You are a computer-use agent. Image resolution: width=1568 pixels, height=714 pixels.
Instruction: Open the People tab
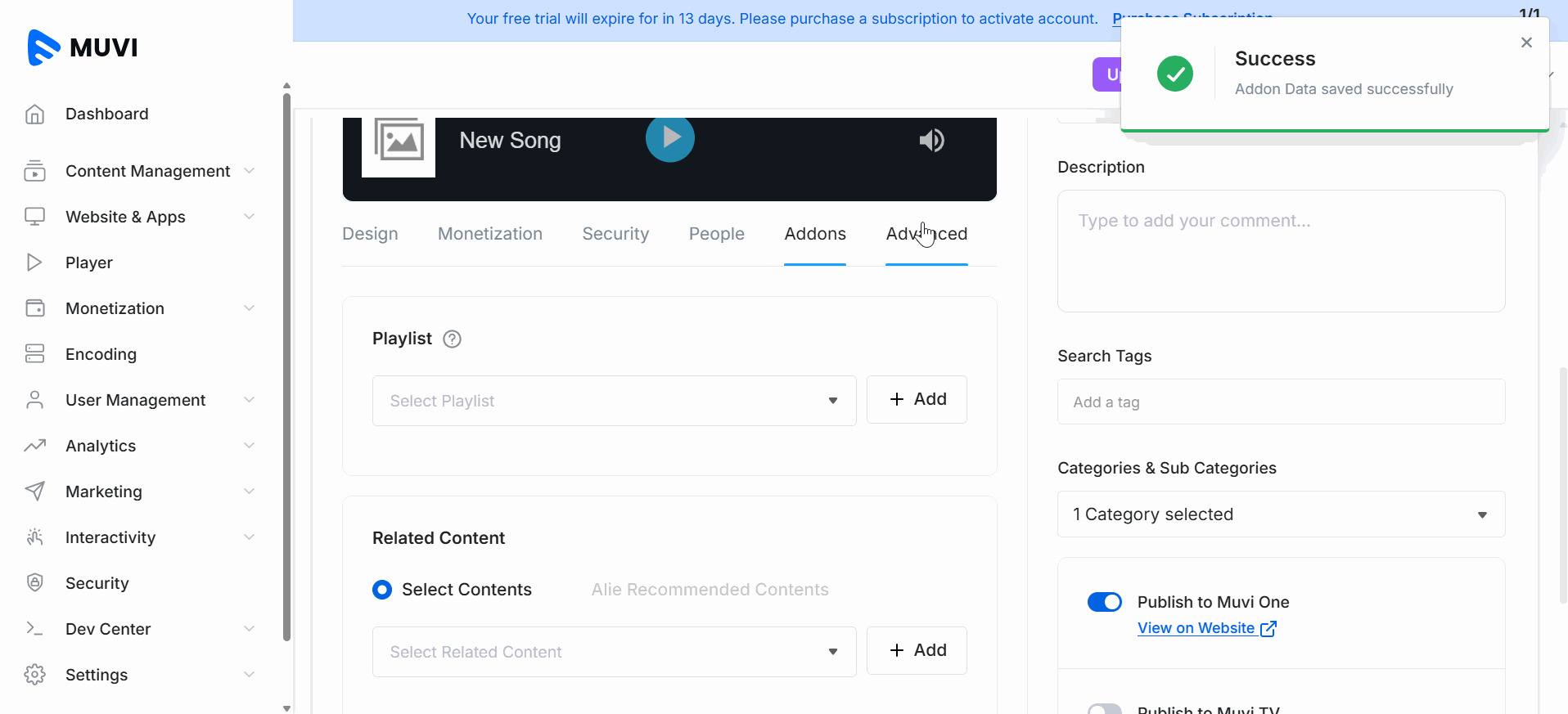(x=716, y=234)
